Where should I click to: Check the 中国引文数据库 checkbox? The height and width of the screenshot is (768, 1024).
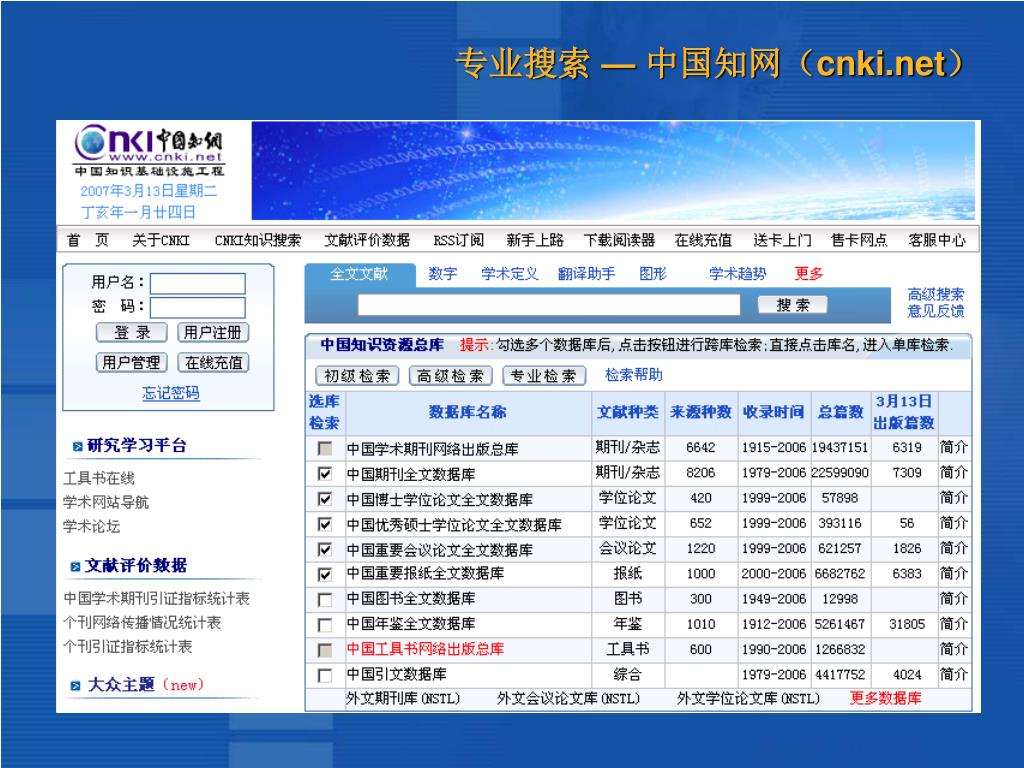[x=325, y=675]
